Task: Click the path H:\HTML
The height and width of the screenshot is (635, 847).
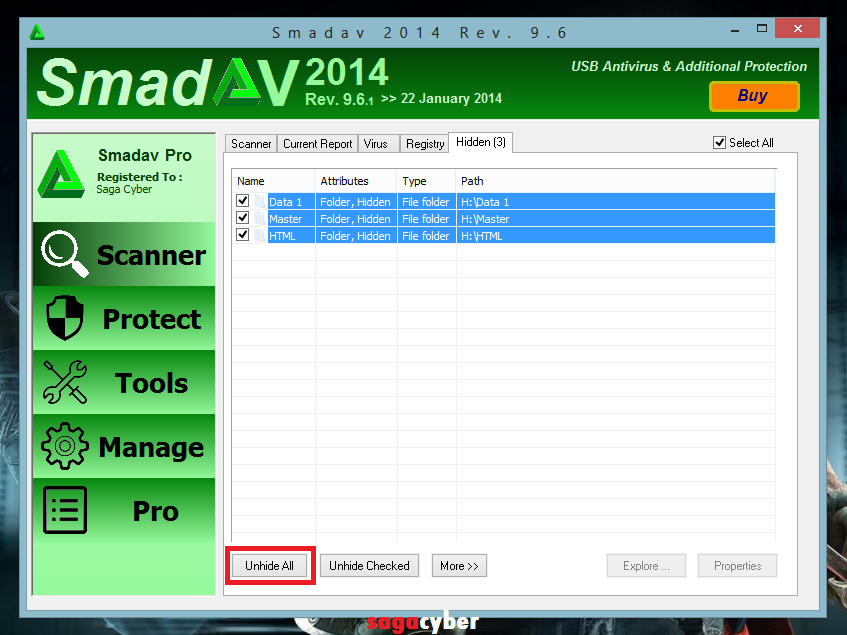Action: point(481,236)
